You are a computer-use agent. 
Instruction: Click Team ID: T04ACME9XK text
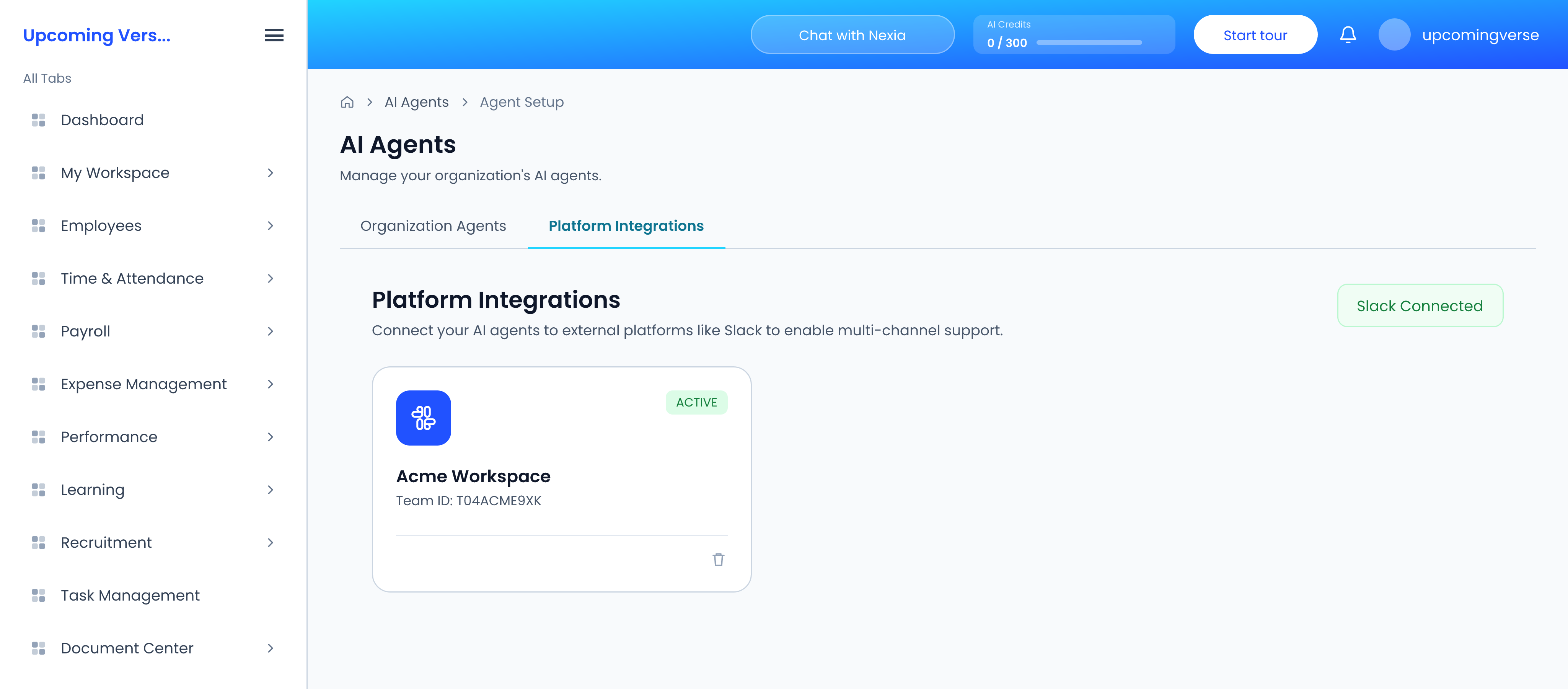coord(468,501)
